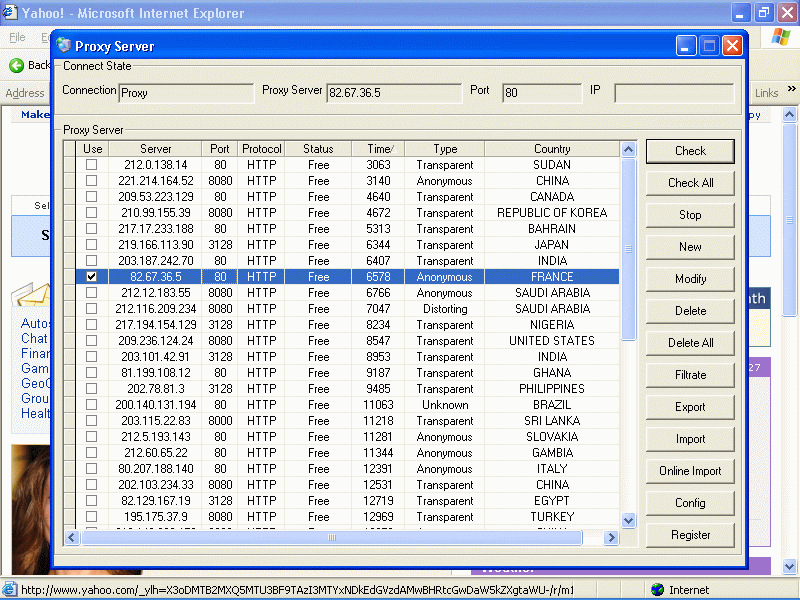The height and width of the screenshot is (600, 800).
Task: Click the Links chevron in Internet Explorer toolbar
Action: (x=791, y=89)
